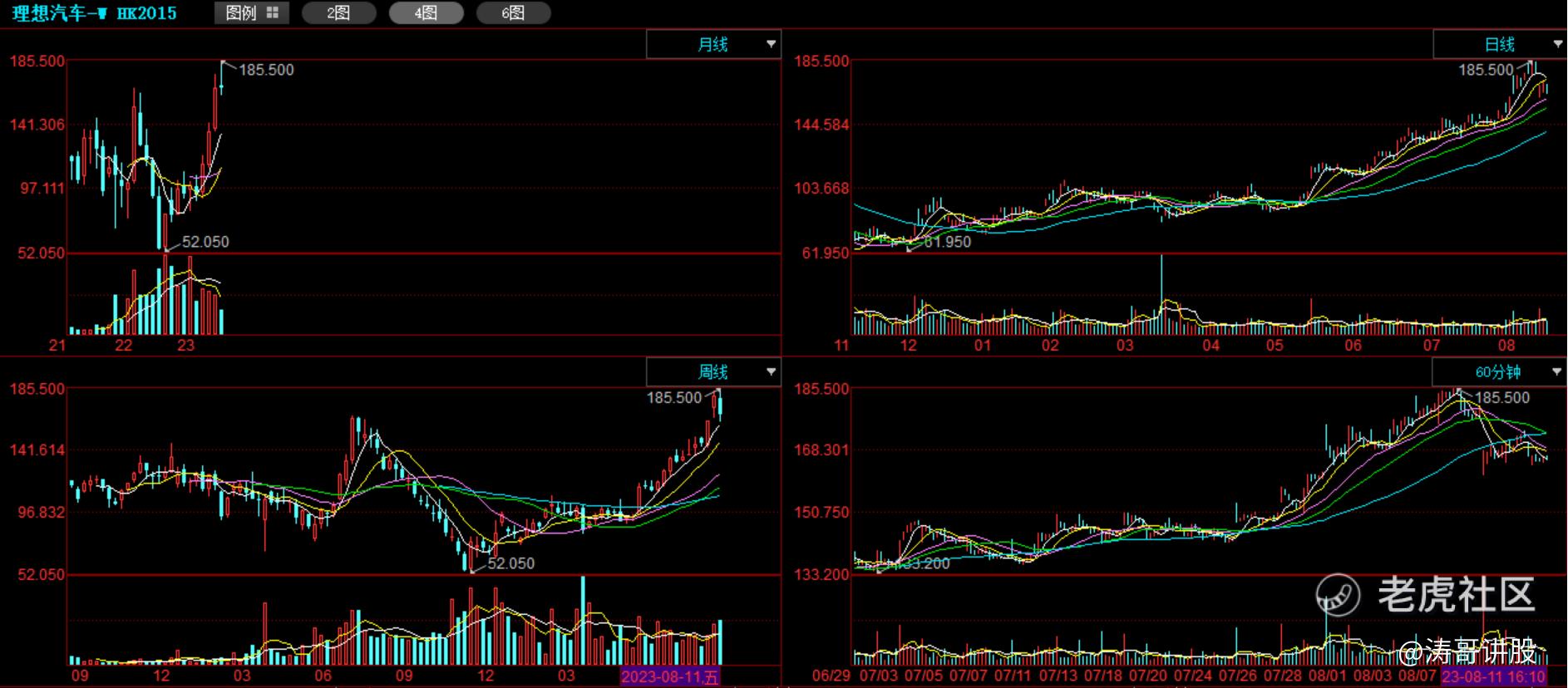Open the 日线 period dropdown

[1500, 44]
